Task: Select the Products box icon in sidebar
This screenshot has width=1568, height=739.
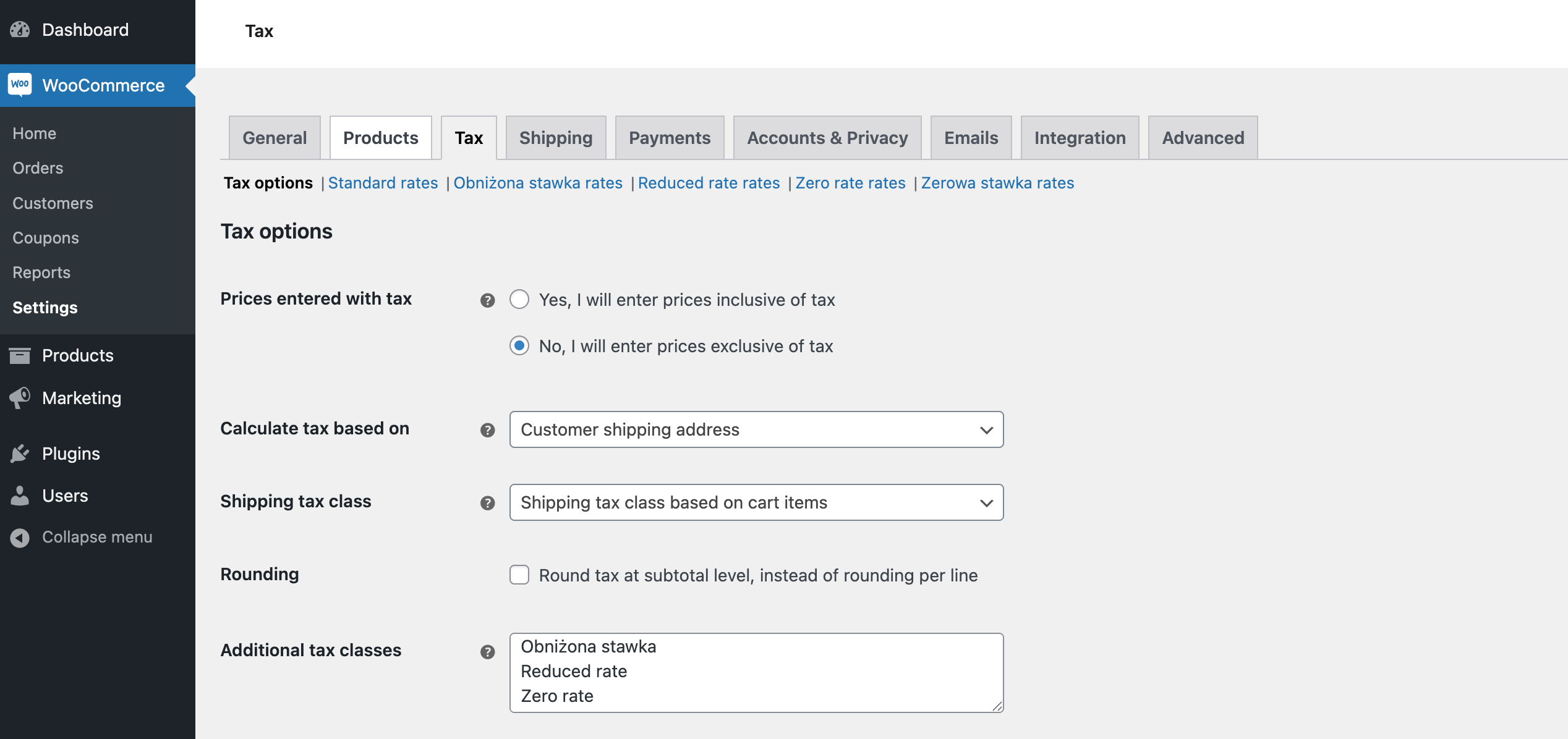Action: pyautogui.click(x=20, y=355)
